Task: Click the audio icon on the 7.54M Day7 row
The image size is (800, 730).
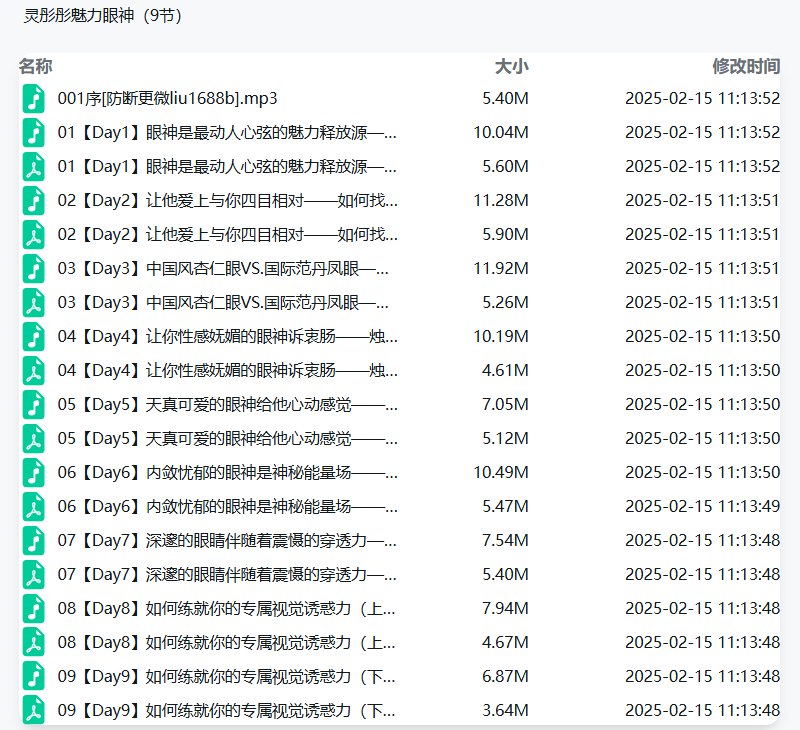Action: [x=34, y=541]
